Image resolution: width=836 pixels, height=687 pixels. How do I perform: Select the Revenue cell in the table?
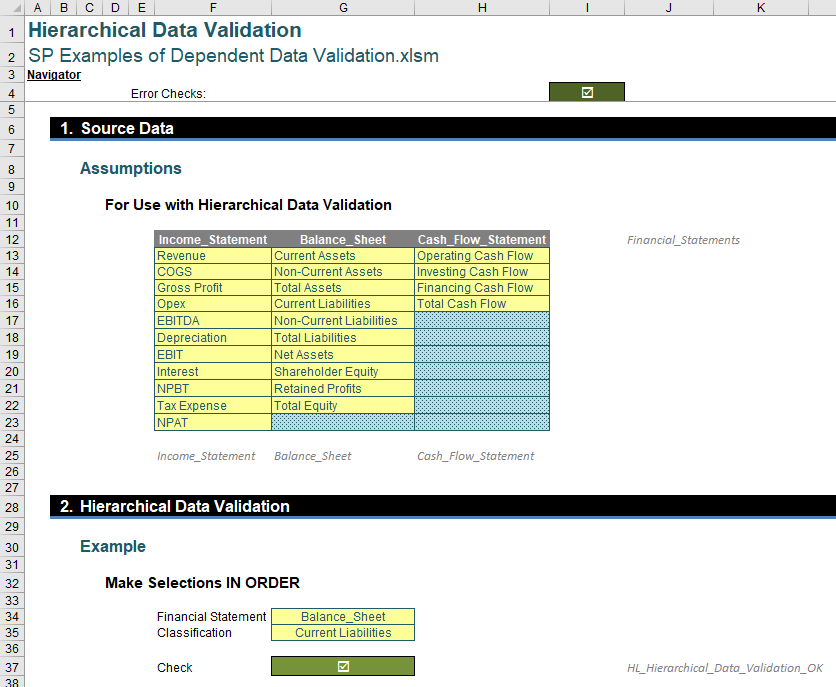(x=181, y=255)
